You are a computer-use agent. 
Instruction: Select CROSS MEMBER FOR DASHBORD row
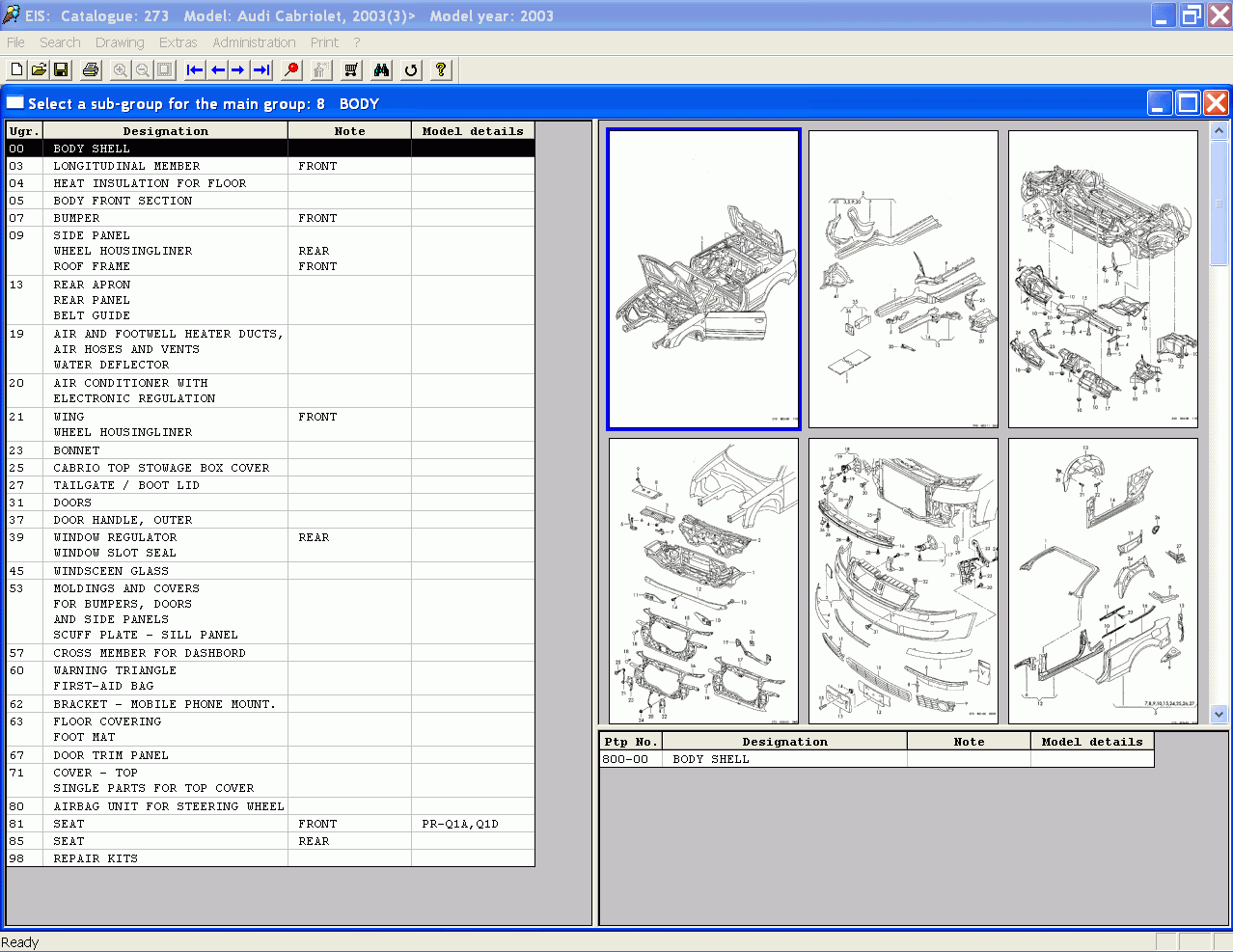point(270,653)
